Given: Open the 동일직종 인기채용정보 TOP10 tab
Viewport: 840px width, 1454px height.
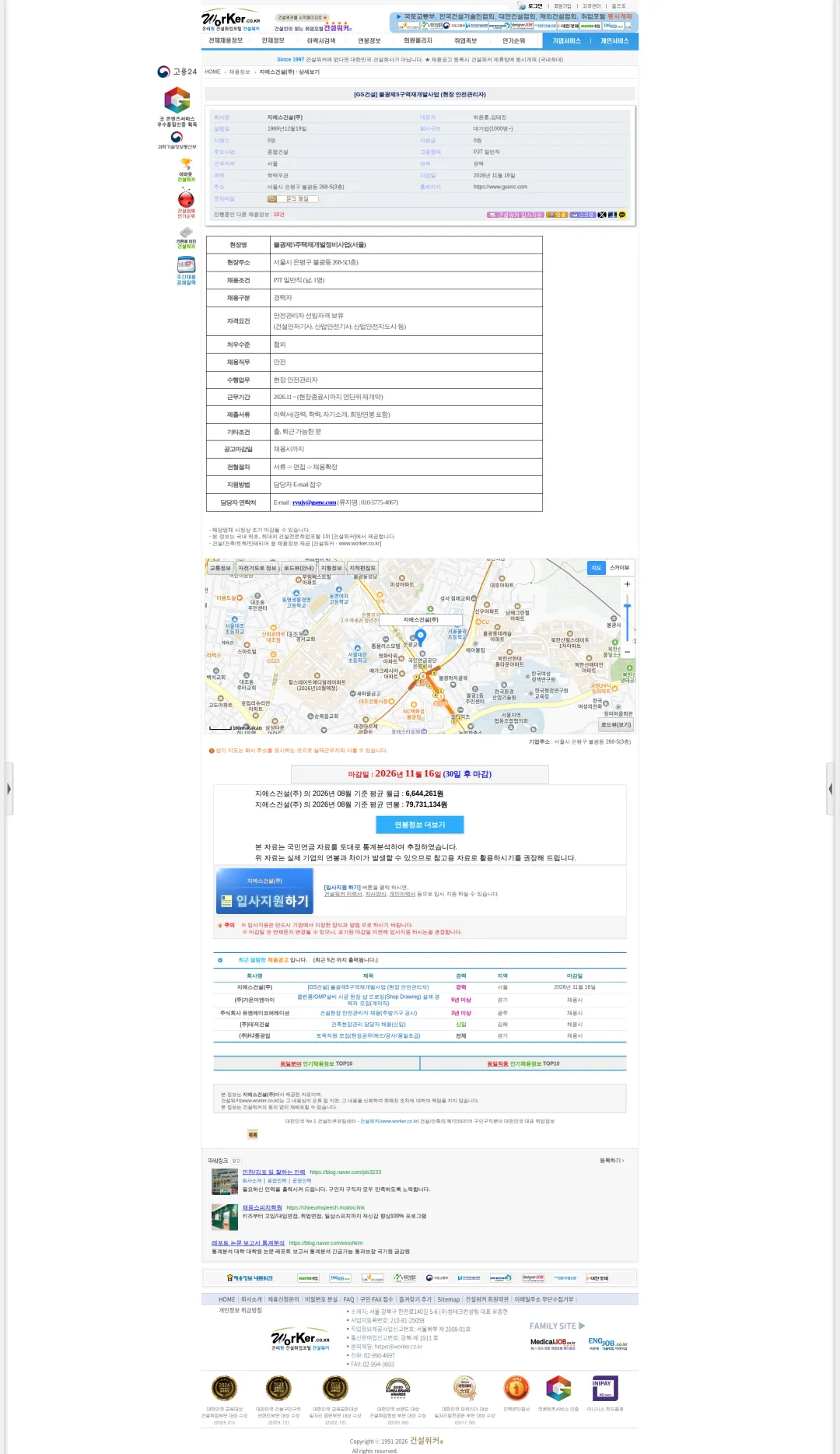Looking at the screenshot, I should [x=523, y=1063].
